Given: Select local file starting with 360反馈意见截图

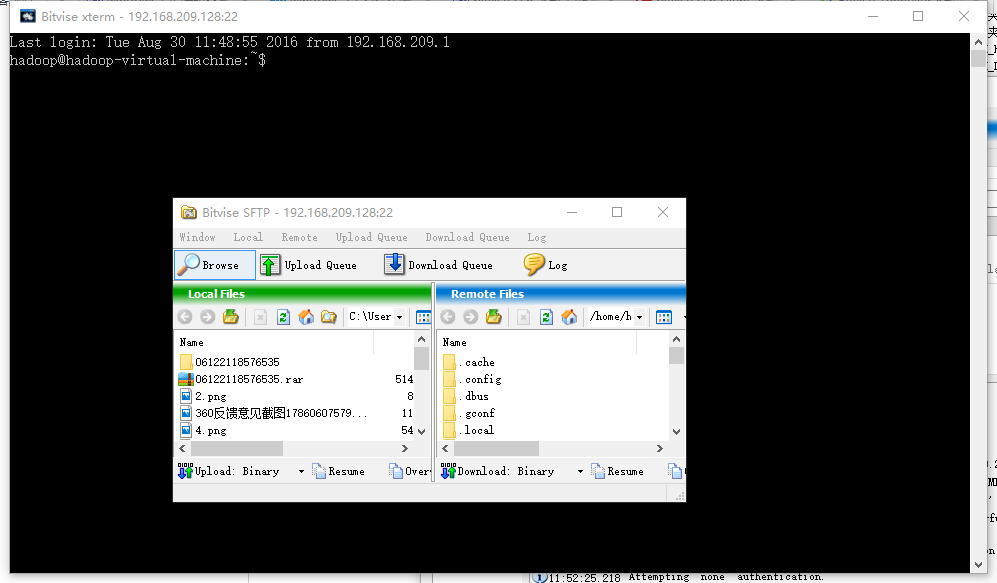Looking at the screenshot, I should point(273,413).
